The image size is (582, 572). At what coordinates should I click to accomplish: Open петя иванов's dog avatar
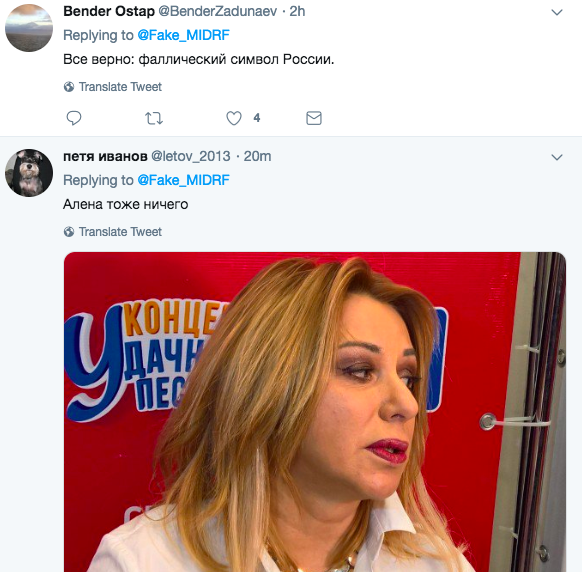point(29,173)
